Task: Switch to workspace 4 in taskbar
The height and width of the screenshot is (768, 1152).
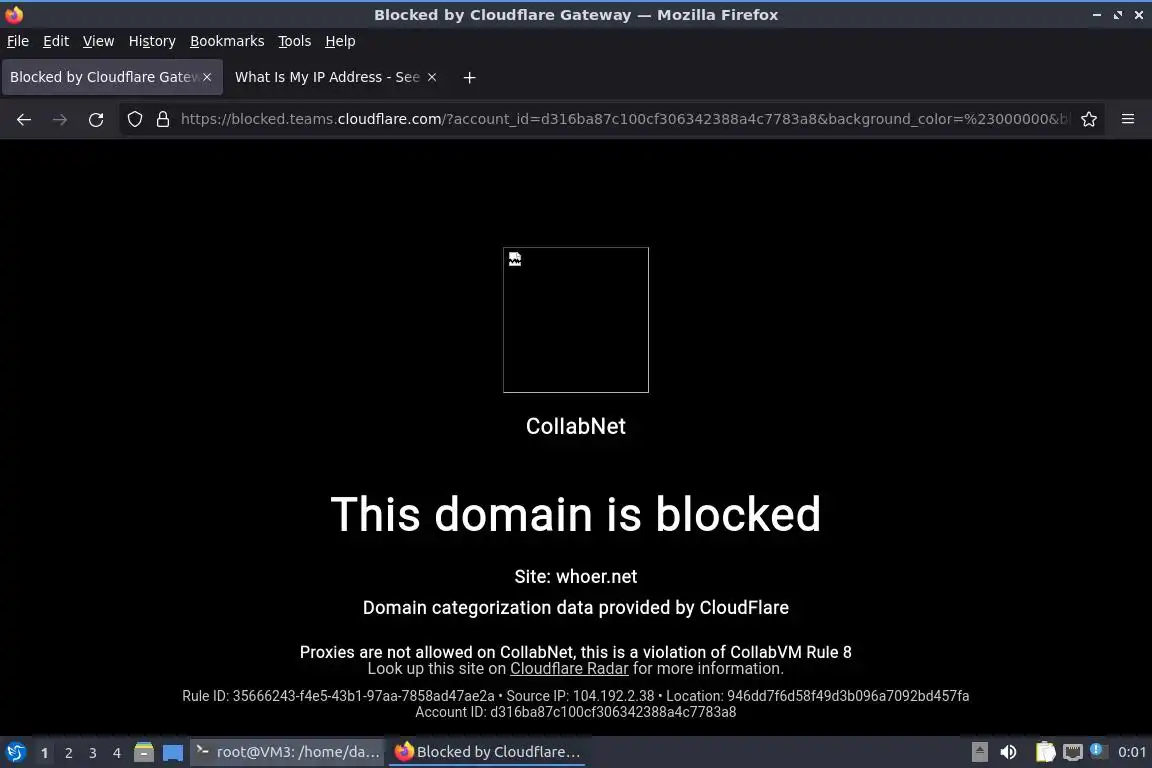Action: pyautogui.click(x=117, y=753)
